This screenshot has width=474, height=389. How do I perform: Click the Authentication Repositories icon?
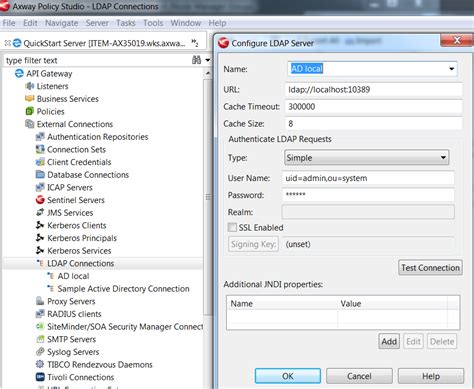click(40, 137)
